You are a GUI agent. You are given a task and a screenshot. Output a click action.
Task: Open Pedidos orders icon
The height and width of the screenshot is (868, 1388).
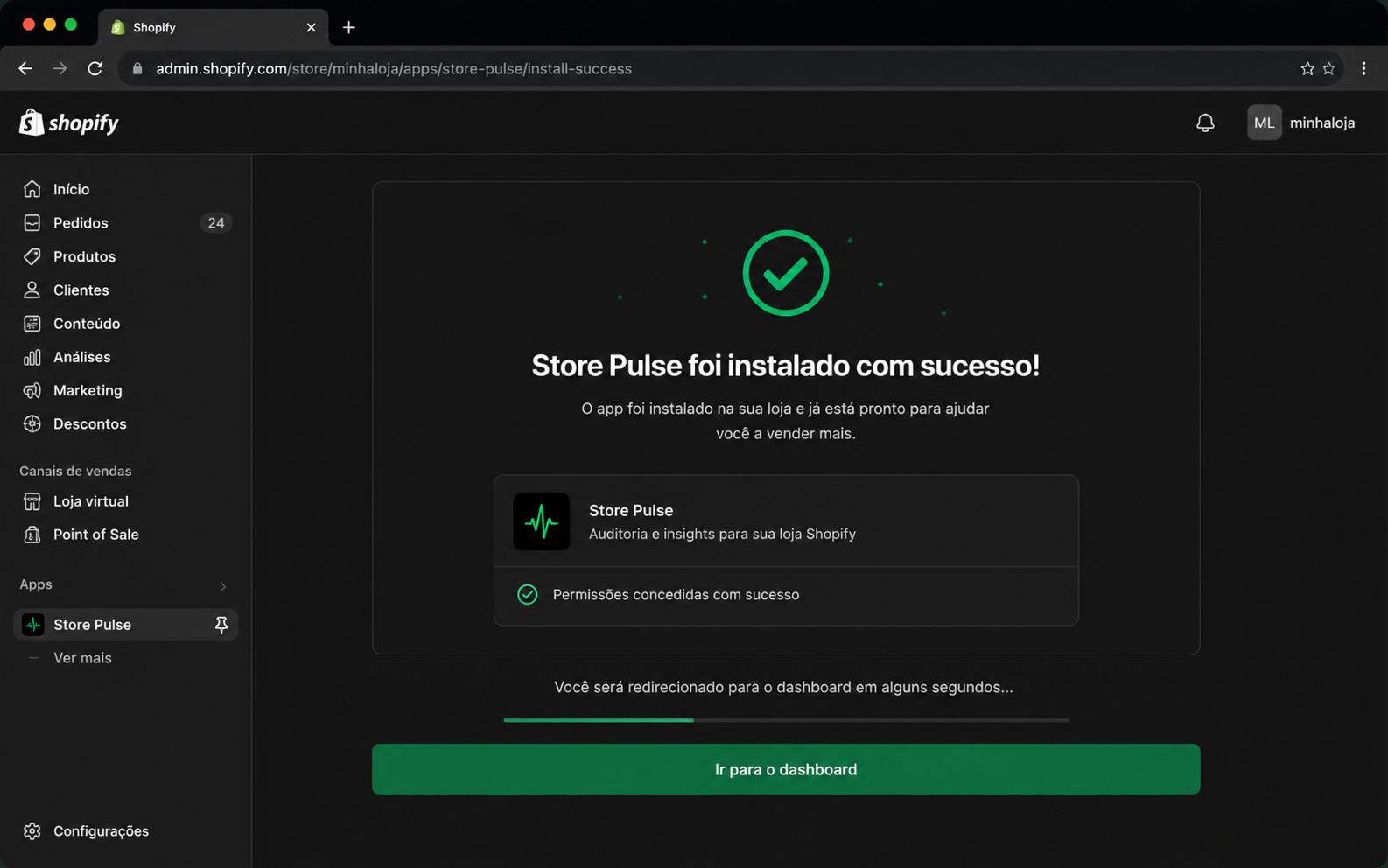[32, 223]
